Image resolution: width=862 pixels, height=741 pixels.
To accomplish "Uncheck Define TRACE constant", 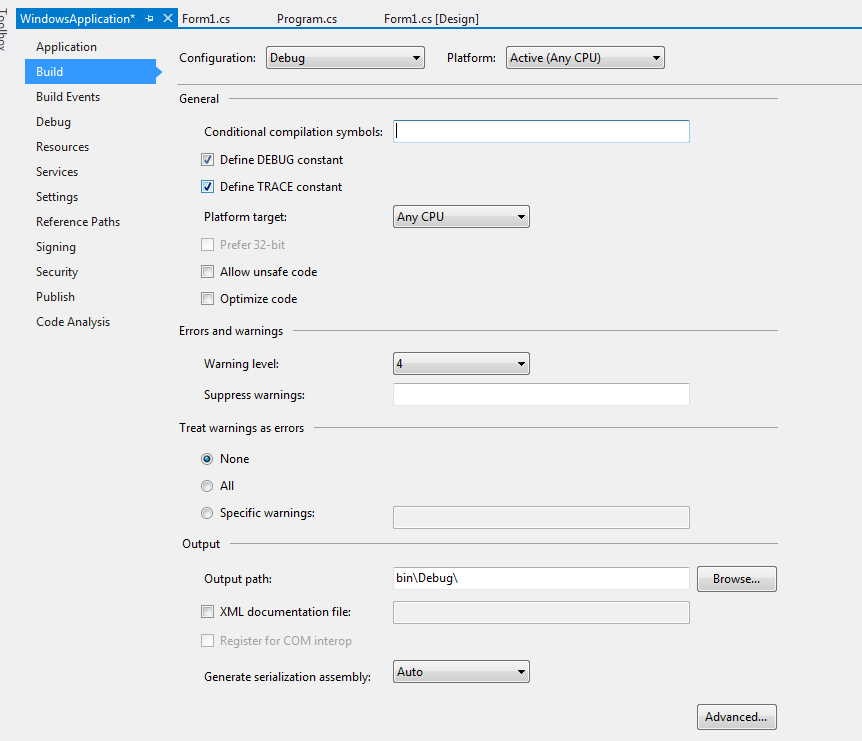I will coord(207,187).
